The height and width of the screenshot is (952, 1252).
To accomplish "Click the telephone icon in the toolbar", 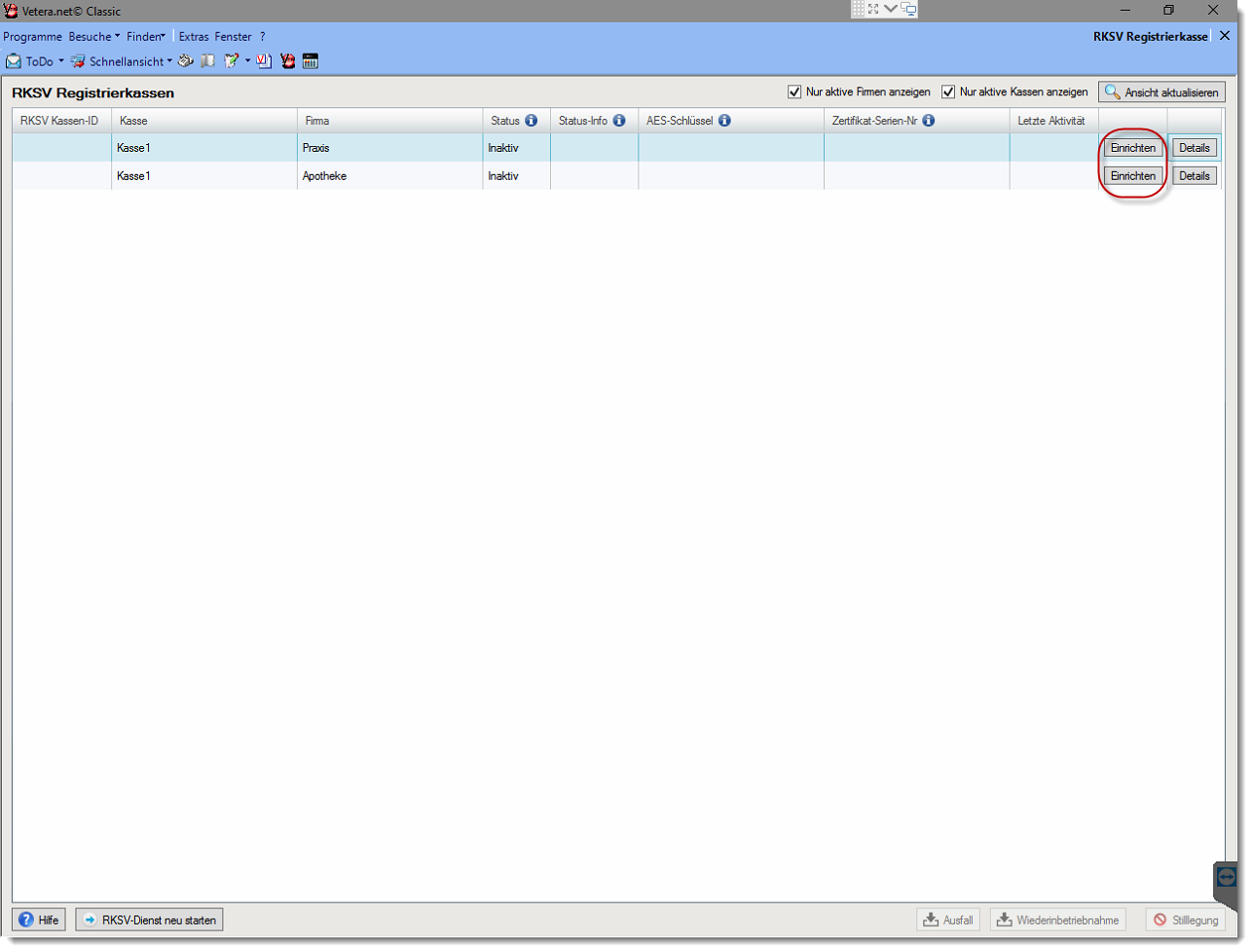I will point(185,61).
